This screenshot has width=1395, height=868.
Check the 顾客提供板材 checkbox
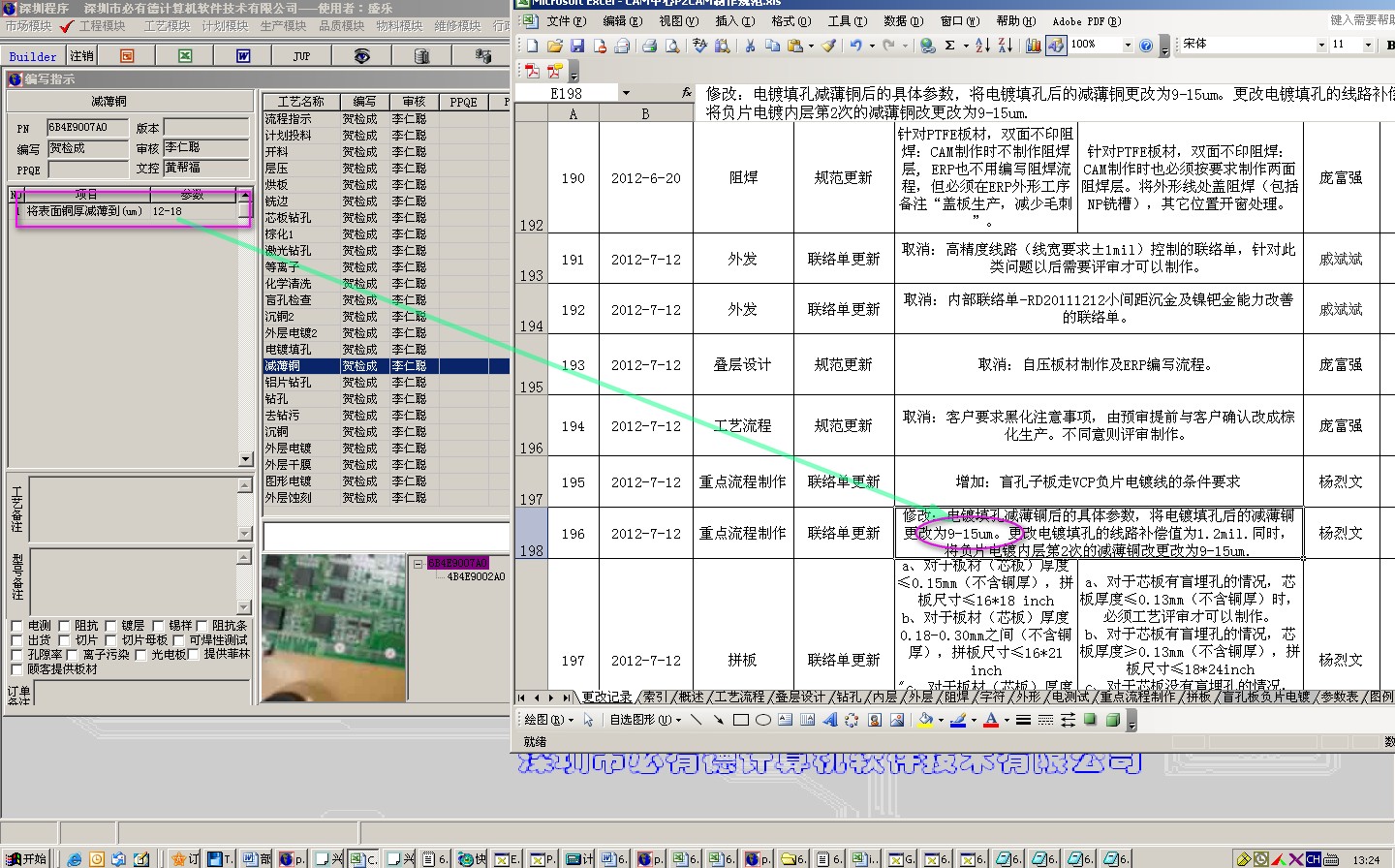click(16, 669)
